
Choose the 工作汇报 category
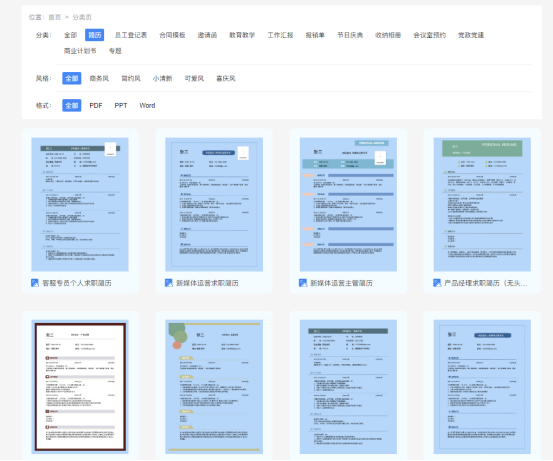[x=280, y=35]
